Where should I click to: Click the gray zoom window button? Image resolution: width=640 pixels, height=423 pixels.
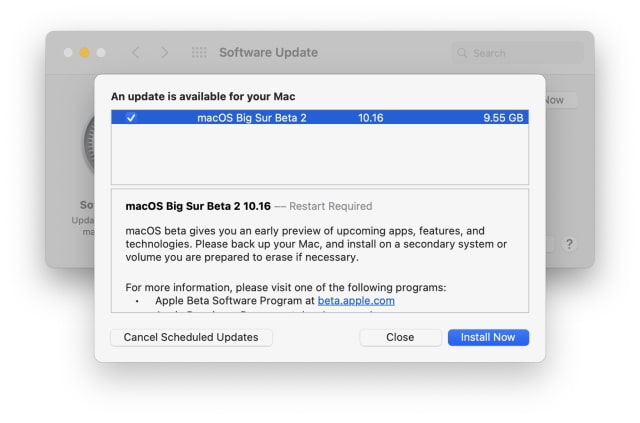point(101,52)
